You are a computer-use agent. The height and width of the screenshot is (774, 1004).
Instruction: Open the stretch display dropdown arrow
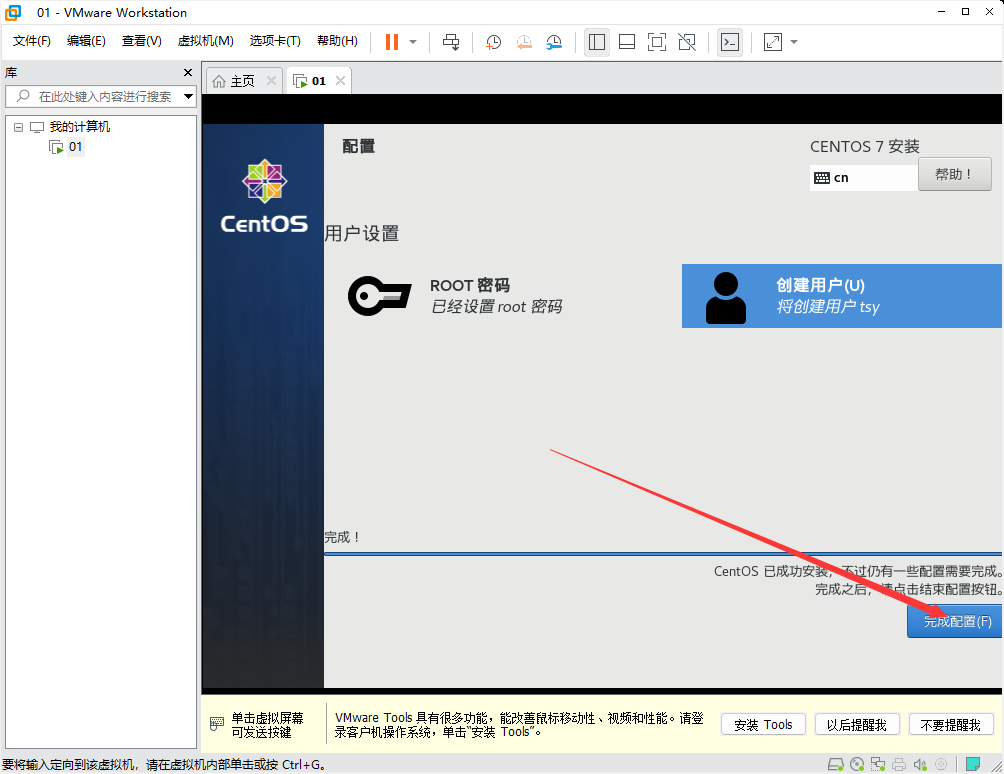tap(794, 42)
